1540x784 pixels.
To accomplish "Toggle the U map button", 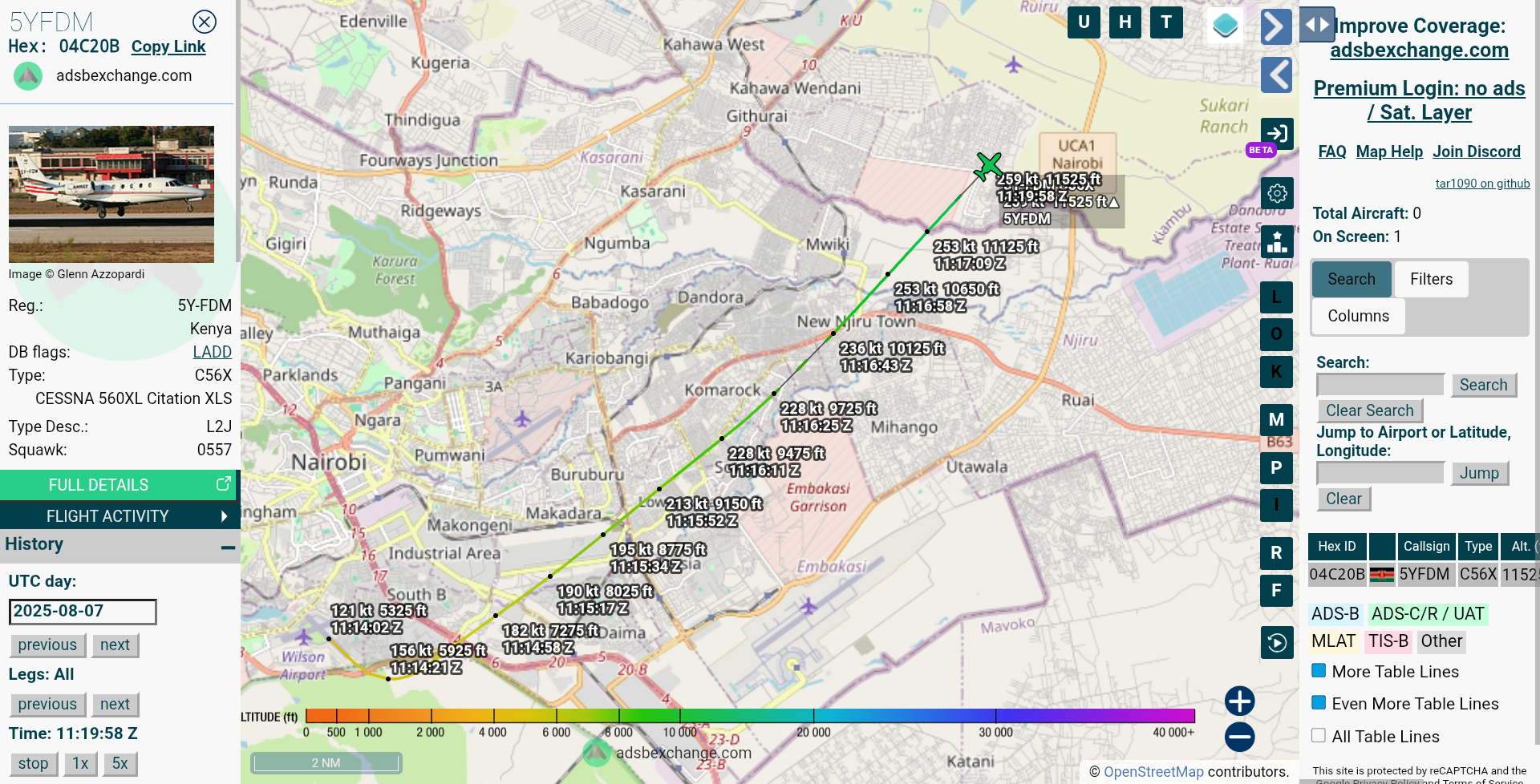I will (1084, 22).
